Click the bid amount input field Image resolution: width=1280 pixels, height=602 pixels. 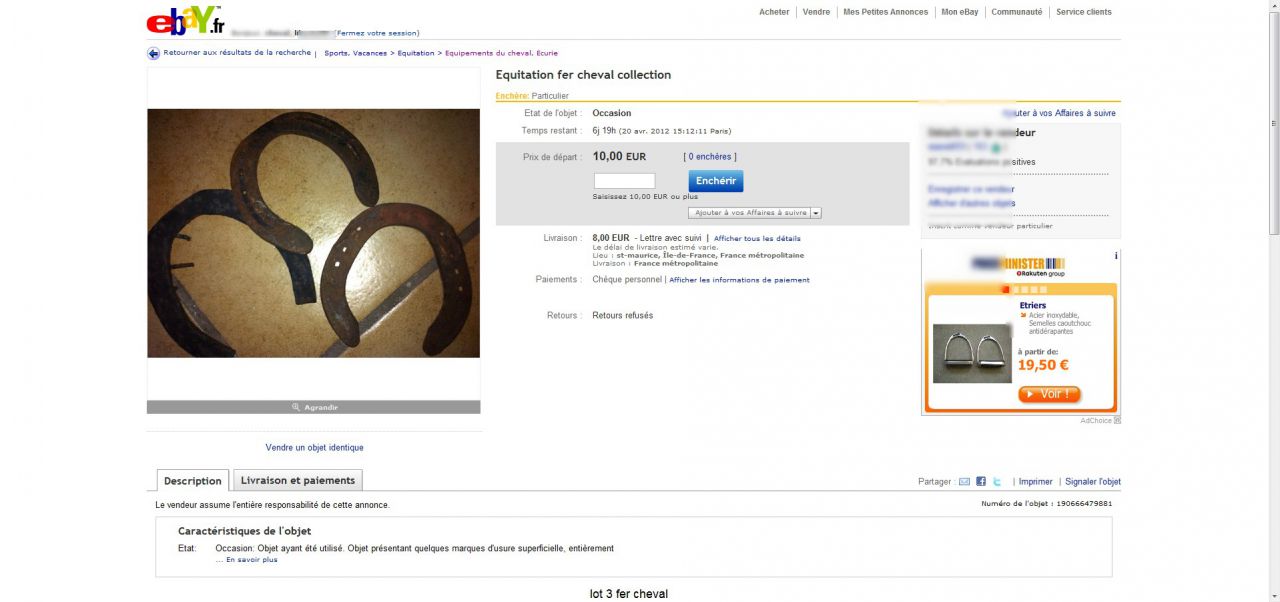click(x=625, y=181)
